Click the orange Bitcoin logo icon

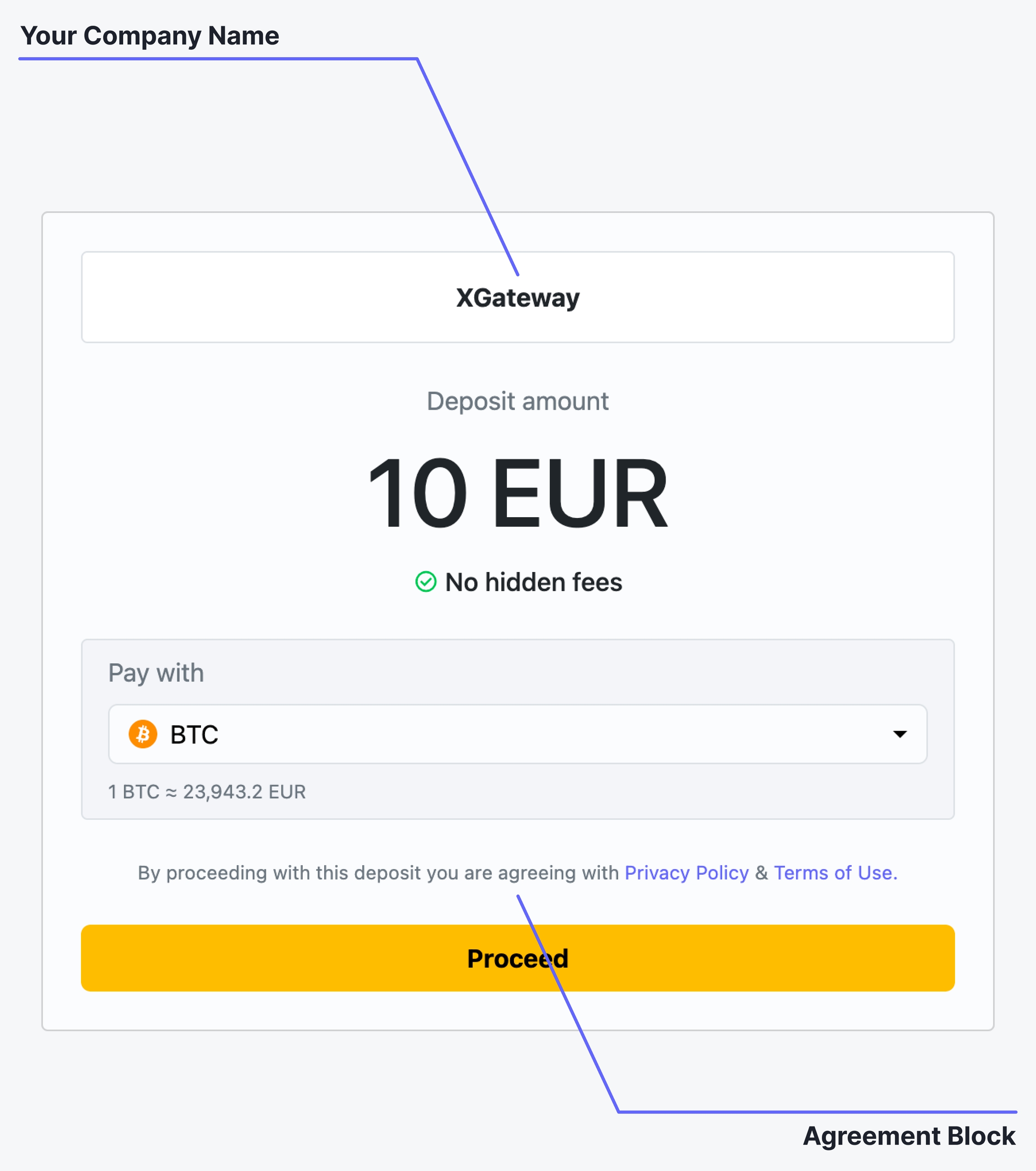143,734
